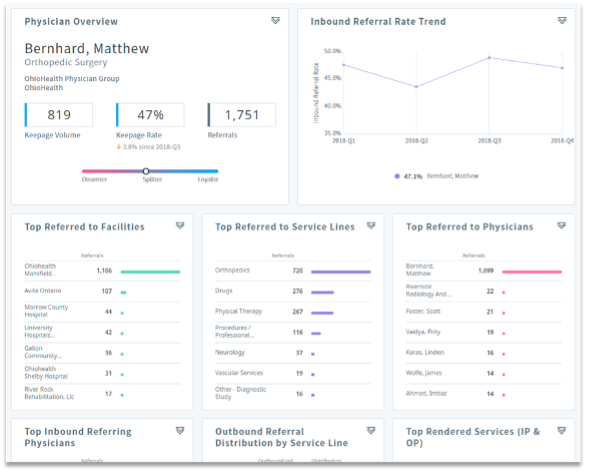Screen dimensions: 589x474
Task: Select Karas, Linden physician row
Action: pos(484,353)
